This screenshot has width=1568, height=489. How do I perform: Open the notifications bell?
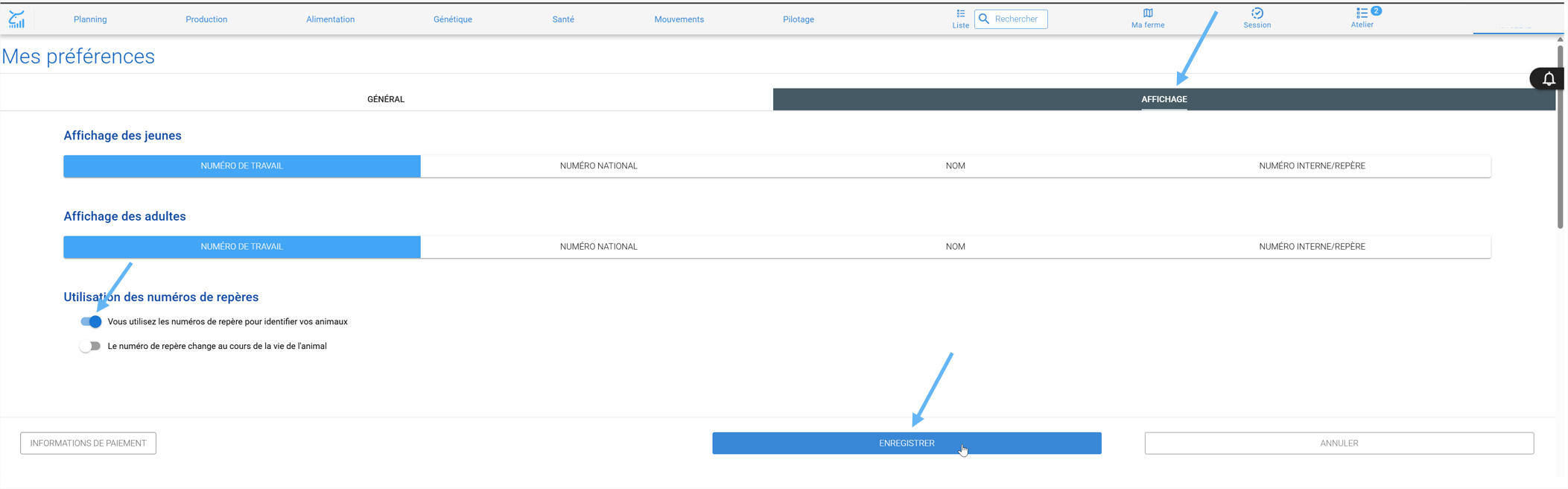tap(1549, 79)
